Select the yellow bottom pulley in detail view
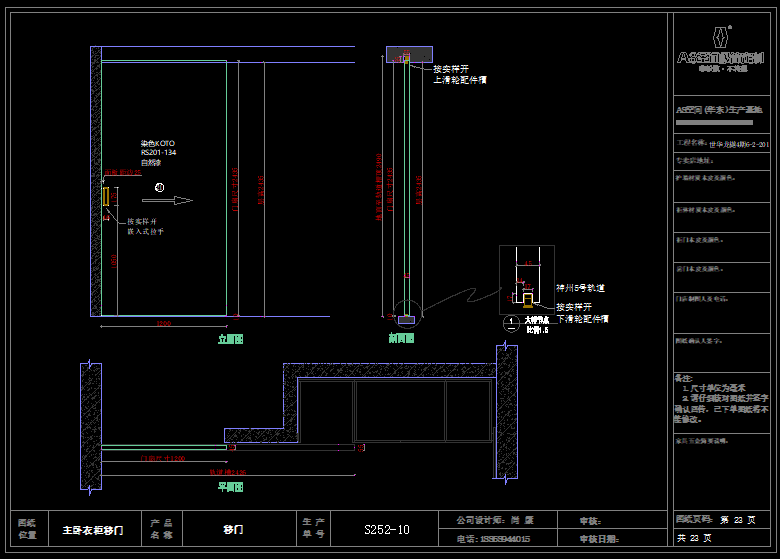The image size is (780, 559). (526, 298)
